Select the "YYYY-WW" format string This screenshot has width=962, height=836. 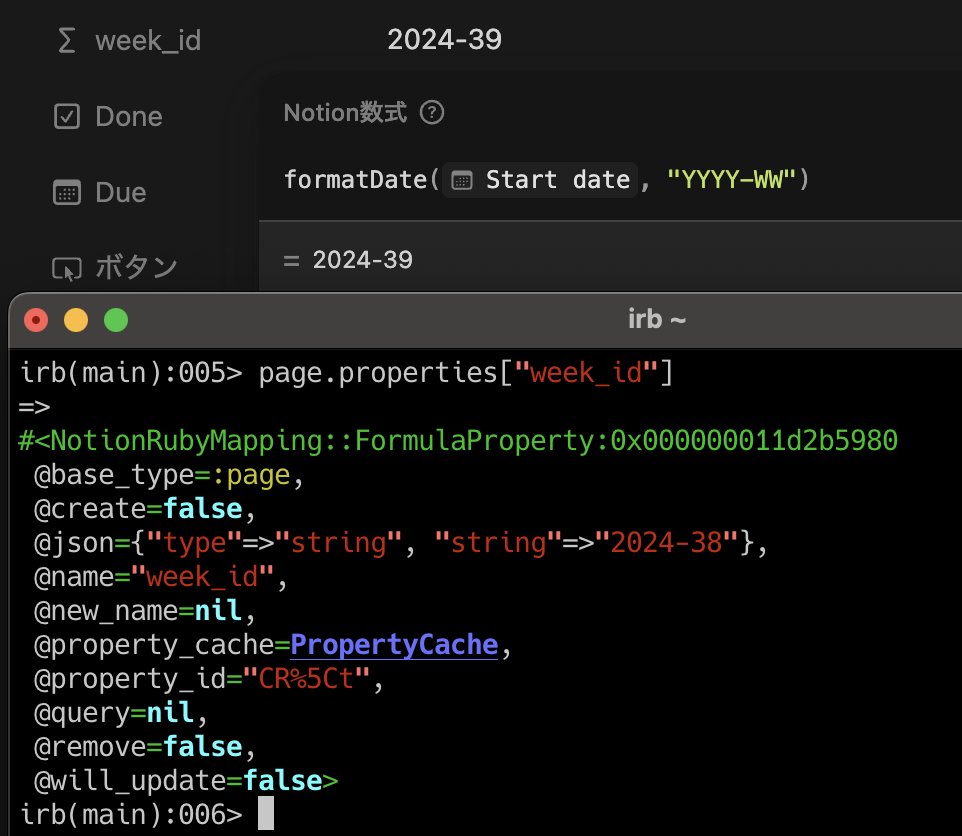[x=731, y=180]
